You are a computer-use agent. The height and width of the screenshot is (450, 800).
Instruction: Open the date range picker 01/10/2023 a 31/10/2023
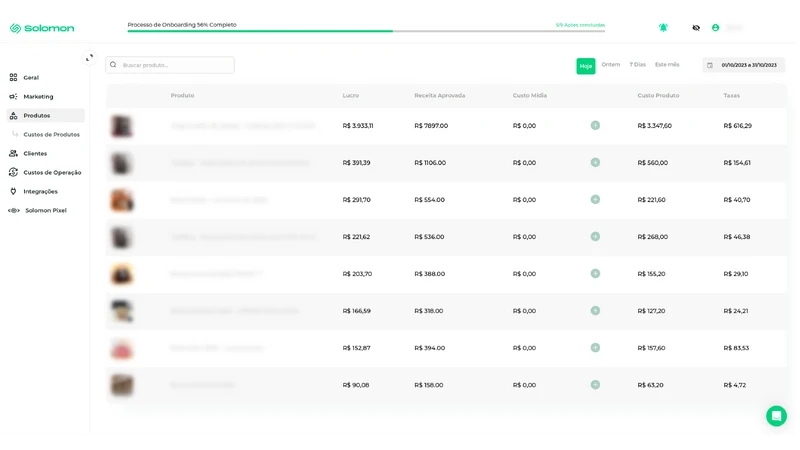tap(743, 65)
